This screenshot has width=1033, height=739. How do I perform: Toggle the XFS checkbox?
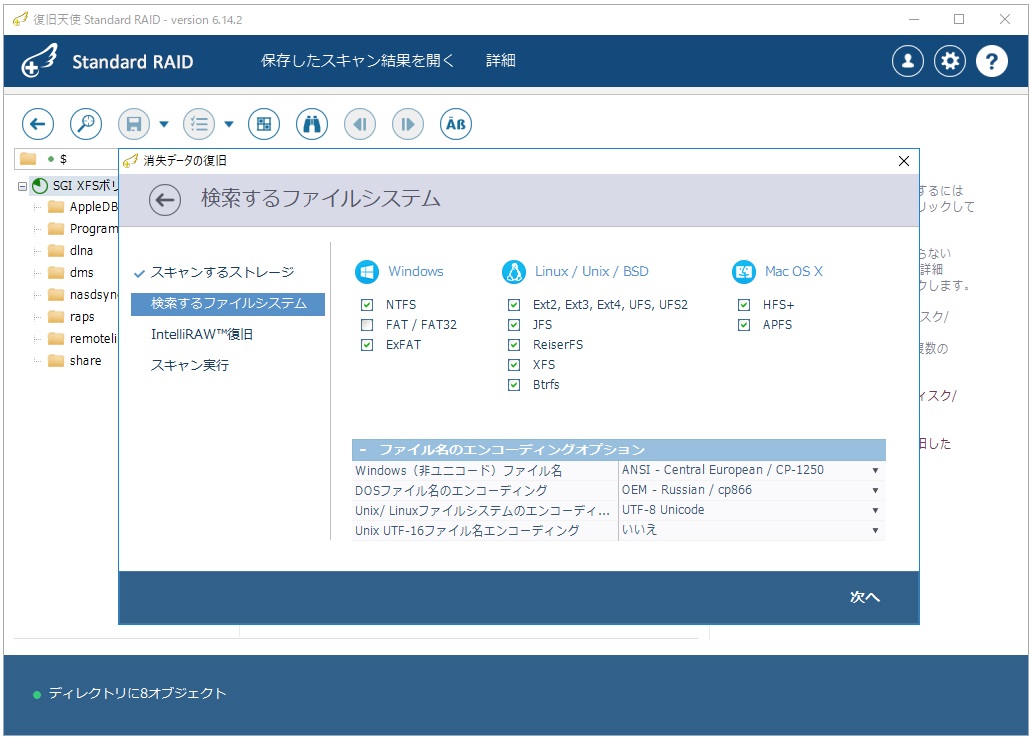tap(514, 365)
